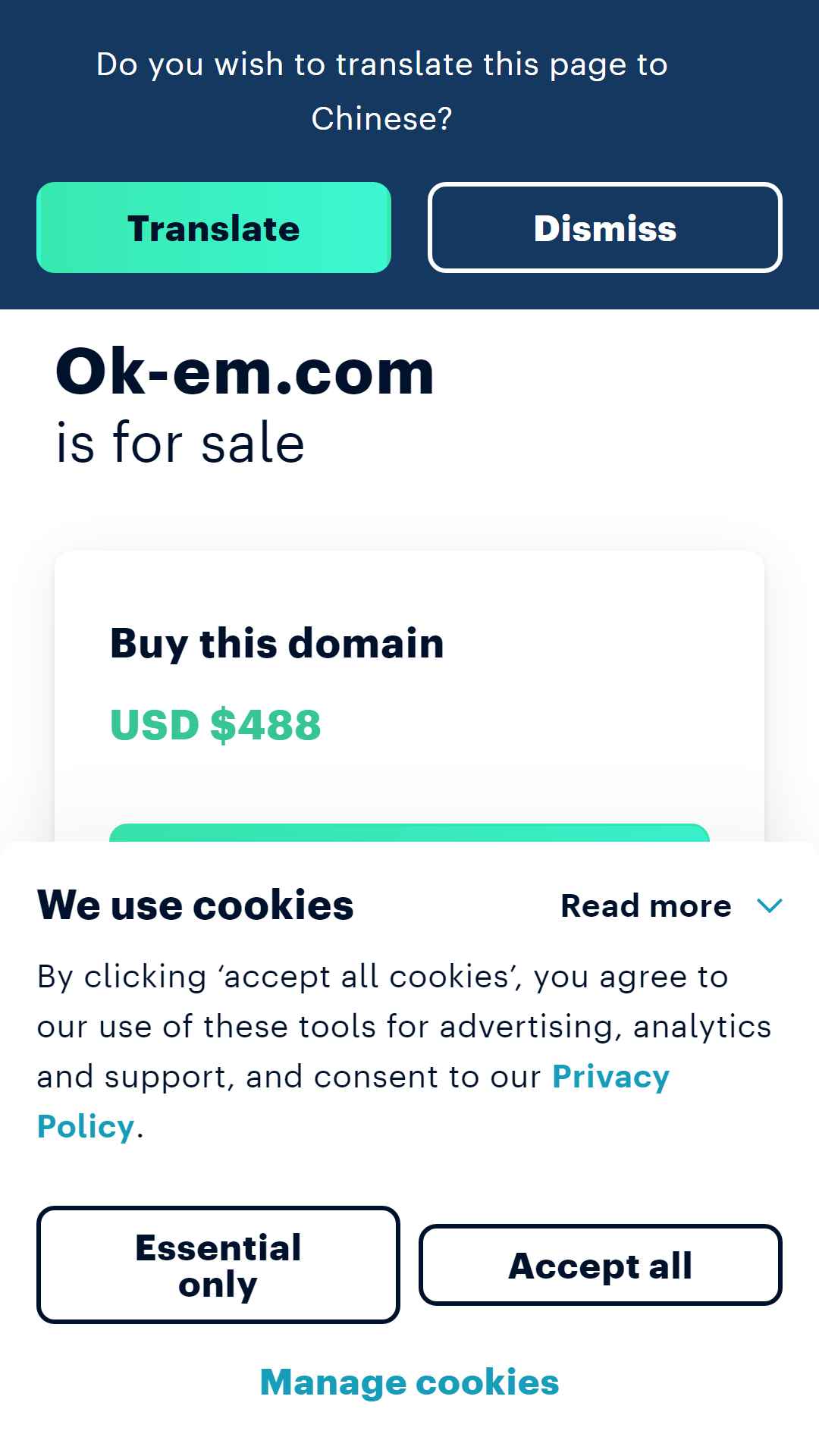Viewport: 819px width, 1456px height.
Task: Open the Privacy Policy link
Action: click(x=610, y=1077)
